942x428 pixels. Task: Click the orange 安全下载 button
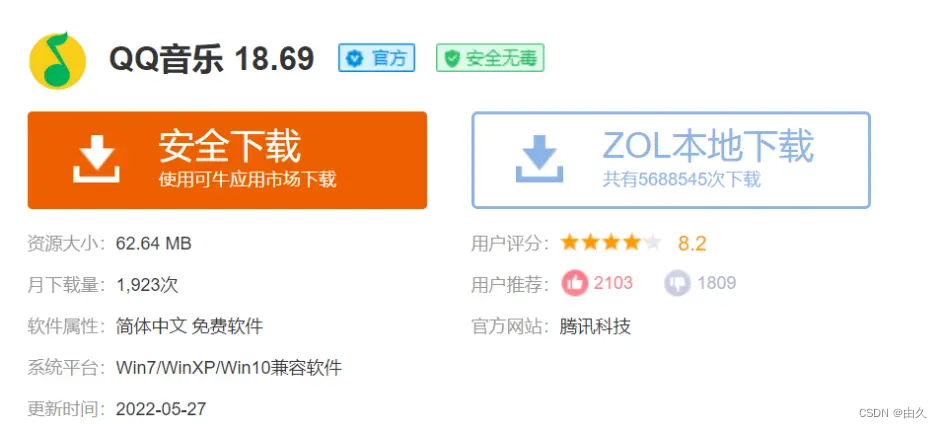coord(227,160)
